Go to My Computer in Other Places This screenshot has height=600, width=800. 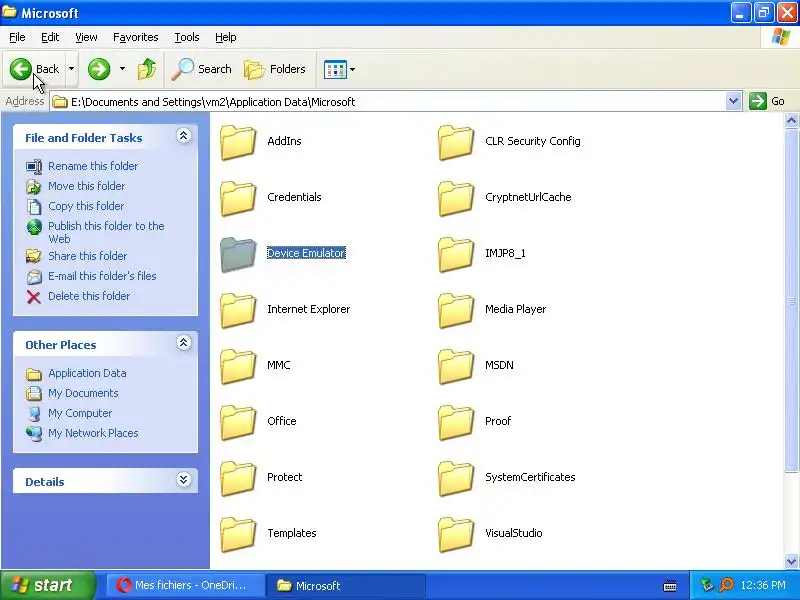80,413
